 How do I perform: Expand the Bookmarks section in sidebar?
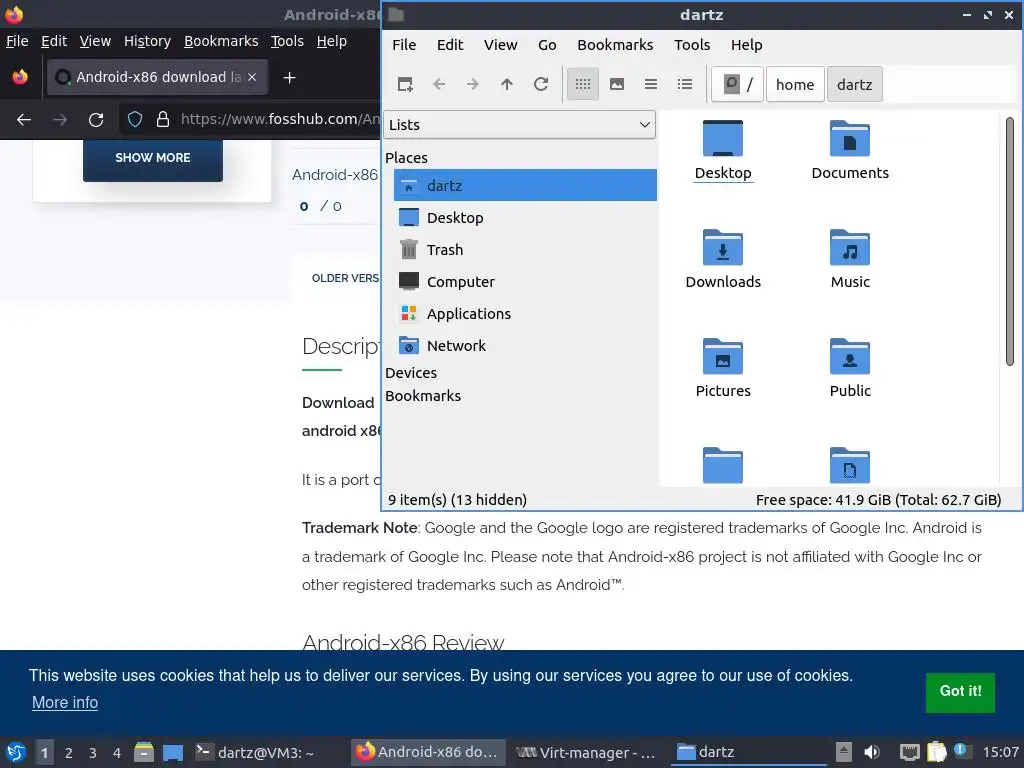pyautogui.click(x=423, y=396)
